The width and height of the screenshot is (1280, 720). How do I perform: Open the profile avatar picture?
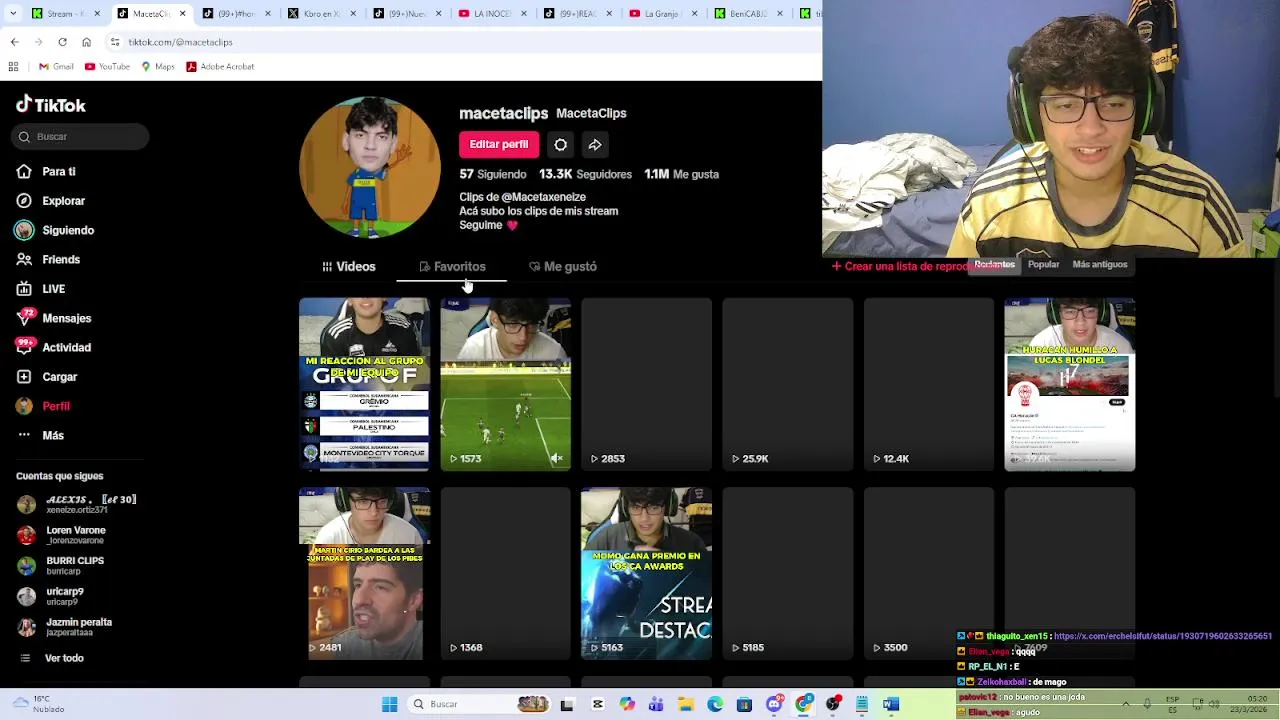click(x=369, y=167)
